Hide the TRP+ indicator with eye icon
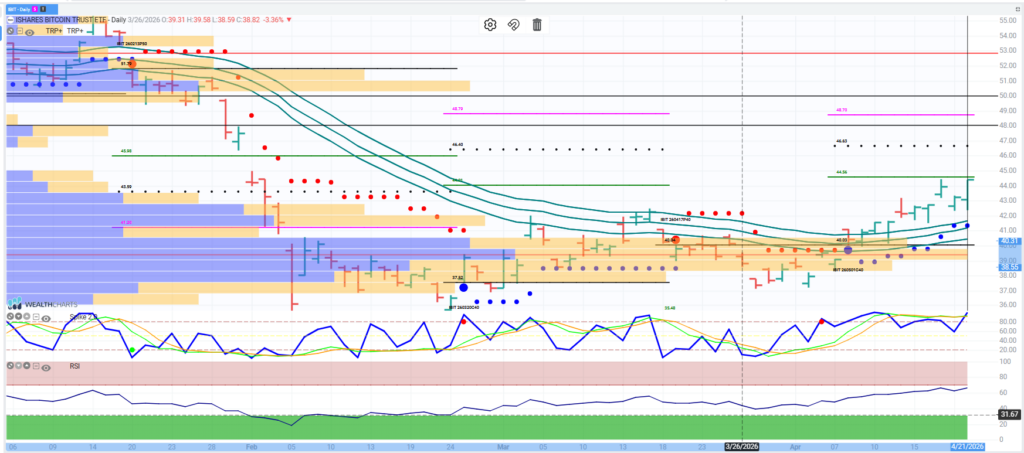1024x453 pixels. click(x=30, y=32)
